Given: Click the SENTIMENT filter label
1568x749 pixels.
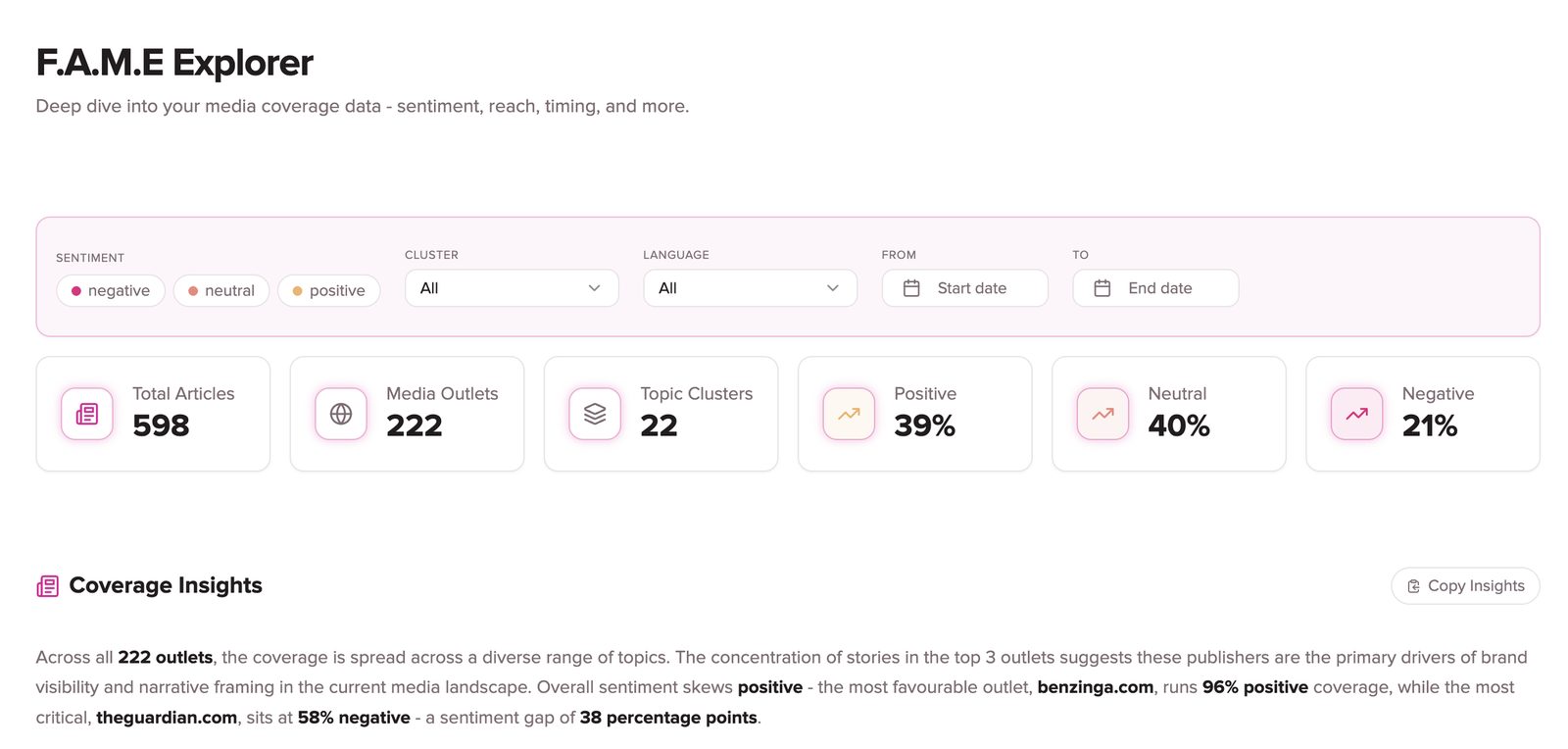Looking at the screenshot, I should [x=90, y=258].
